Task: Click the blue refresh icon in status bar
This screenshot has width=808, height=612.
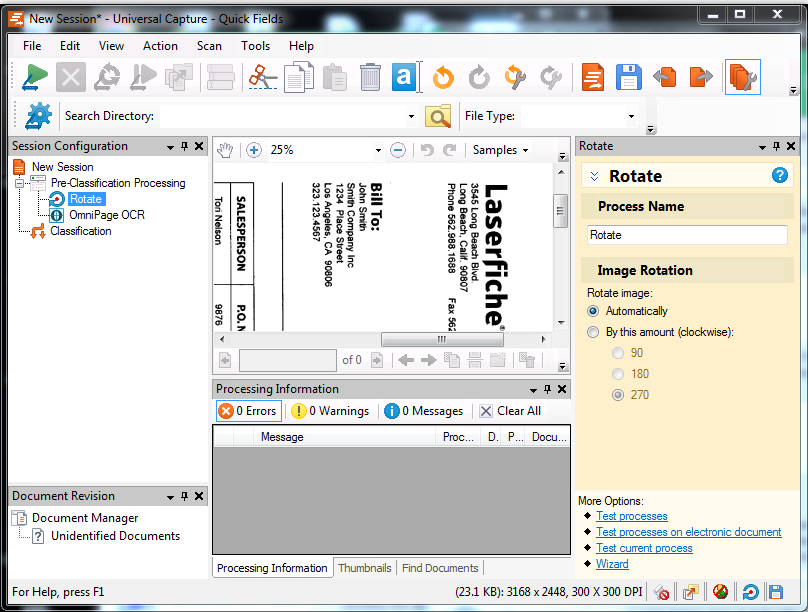Action: pyautogui.click(x=750, y=592)
